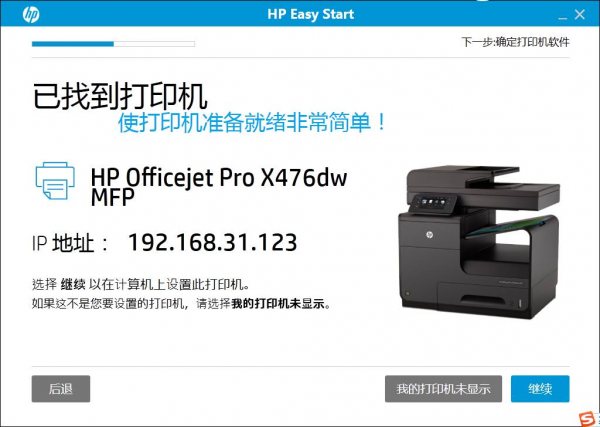Close the HP Easy Start window
600x427 pixels.
580,15
